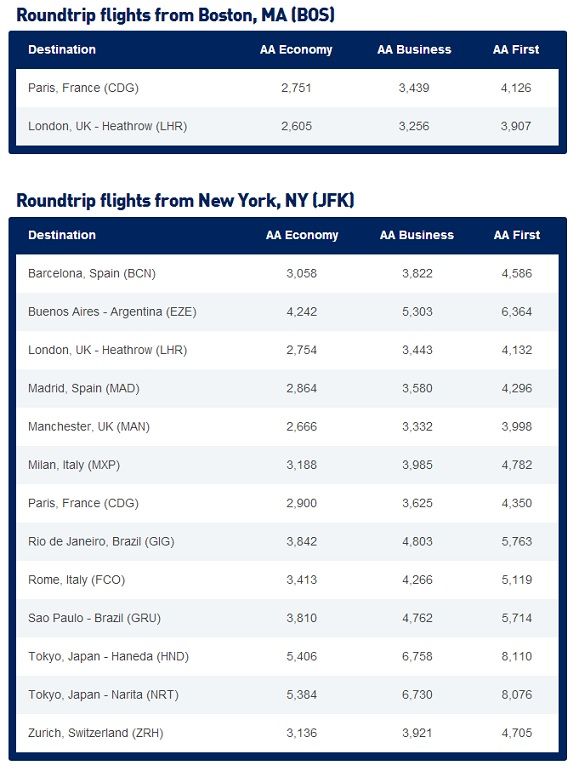579x777 pixels.
Task: Click the Roundtrip flights from New York heading
Action: [185, 201]
